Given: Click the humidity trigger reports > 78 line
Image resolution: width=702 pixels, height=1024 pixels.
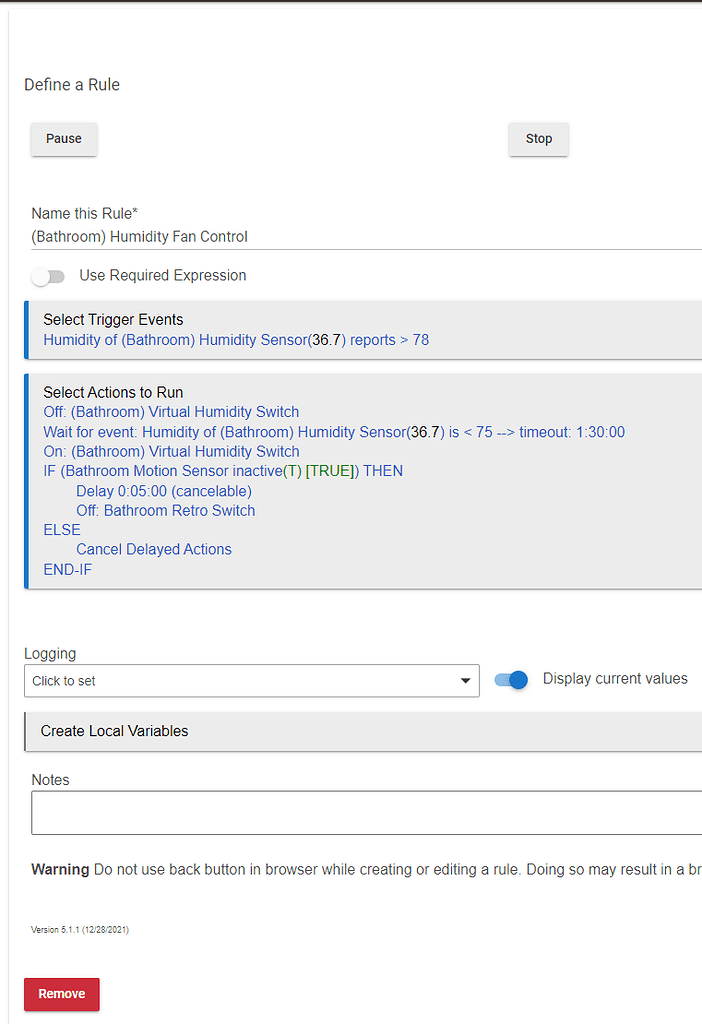Looking at the screenshot, I should 236,340.
